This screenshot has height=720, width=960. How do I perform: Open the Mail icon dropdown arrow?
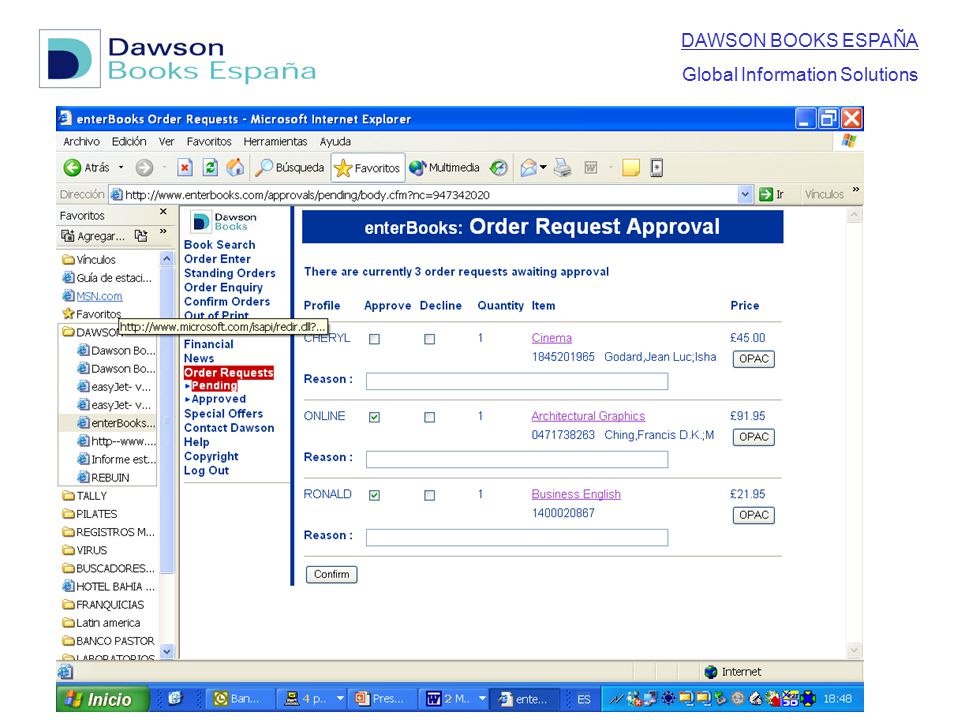[543, 167]
